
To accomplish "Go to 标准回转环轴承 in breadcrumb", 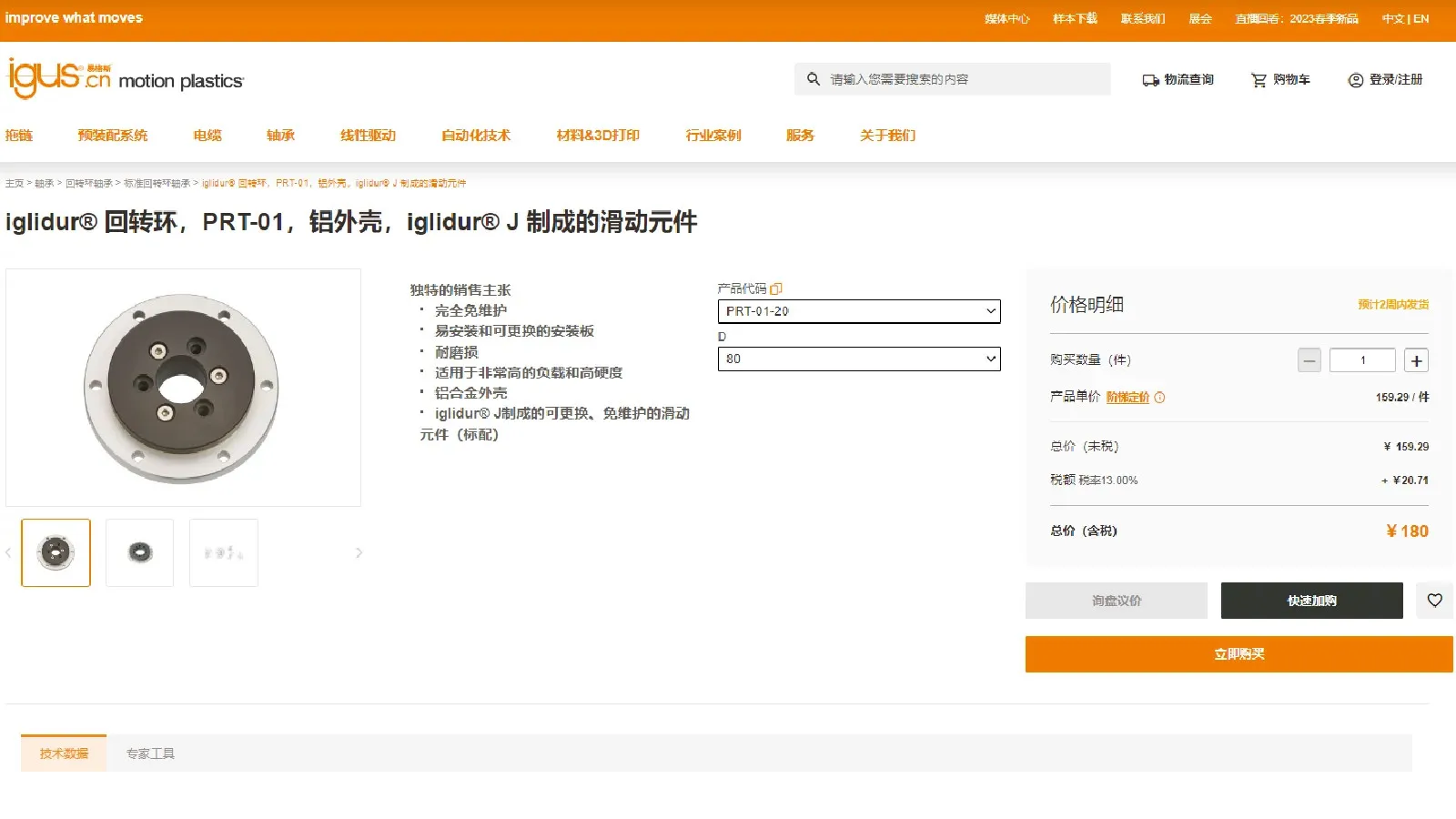I will pyautogui.click(x=157, y=184).
